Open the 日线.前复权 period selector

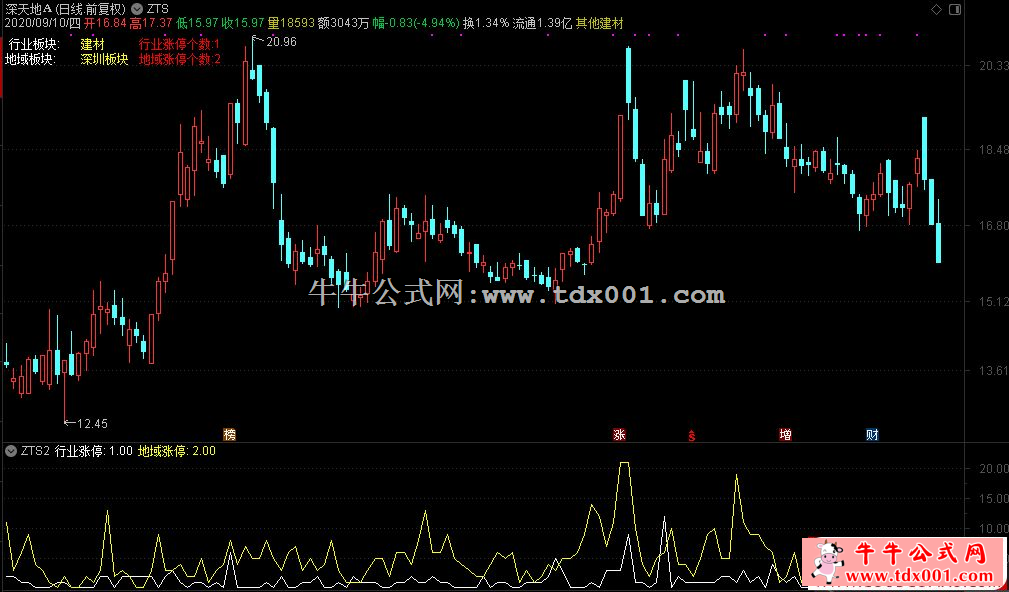(x=91, y=8)
